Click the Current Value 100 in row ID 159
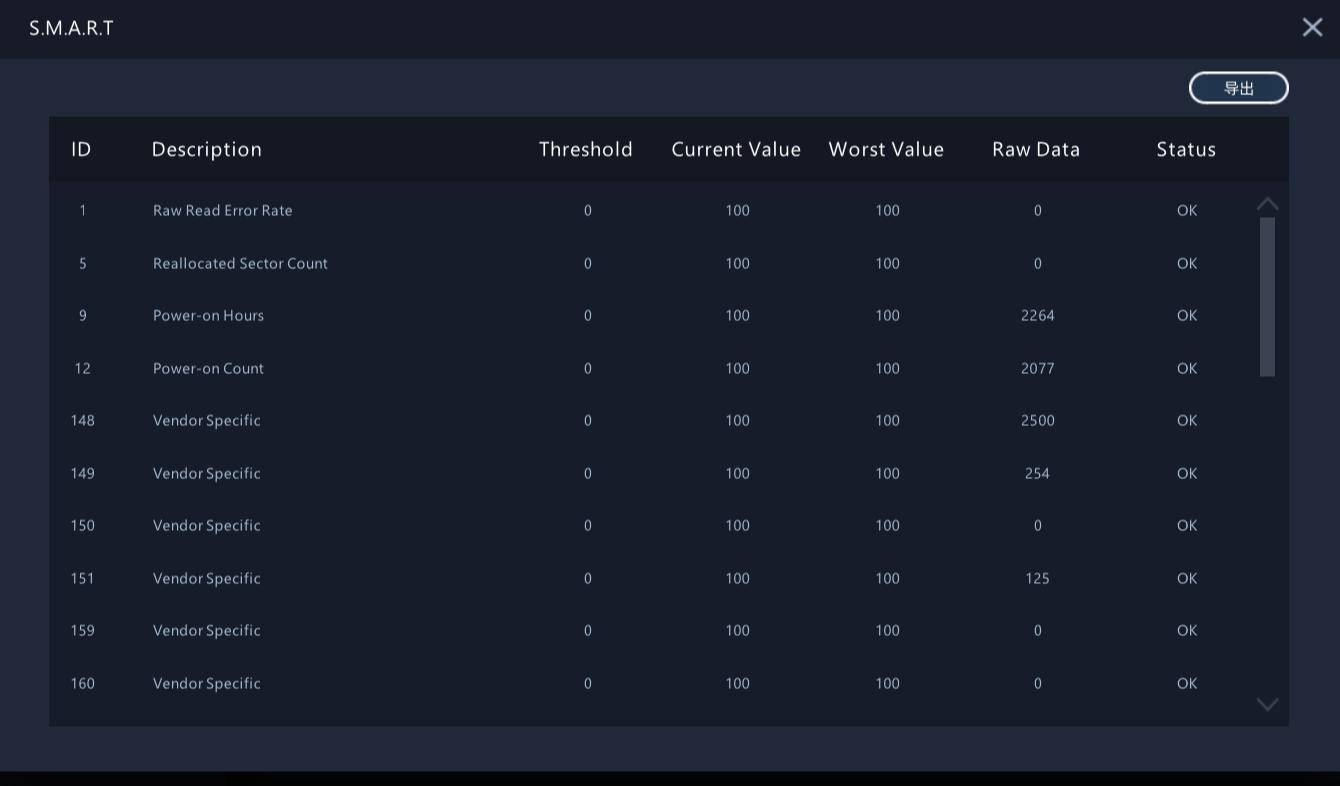Image resolution: width=1340 pixels, height=786 pixels. pyautogui.click(x=737, y=630)
